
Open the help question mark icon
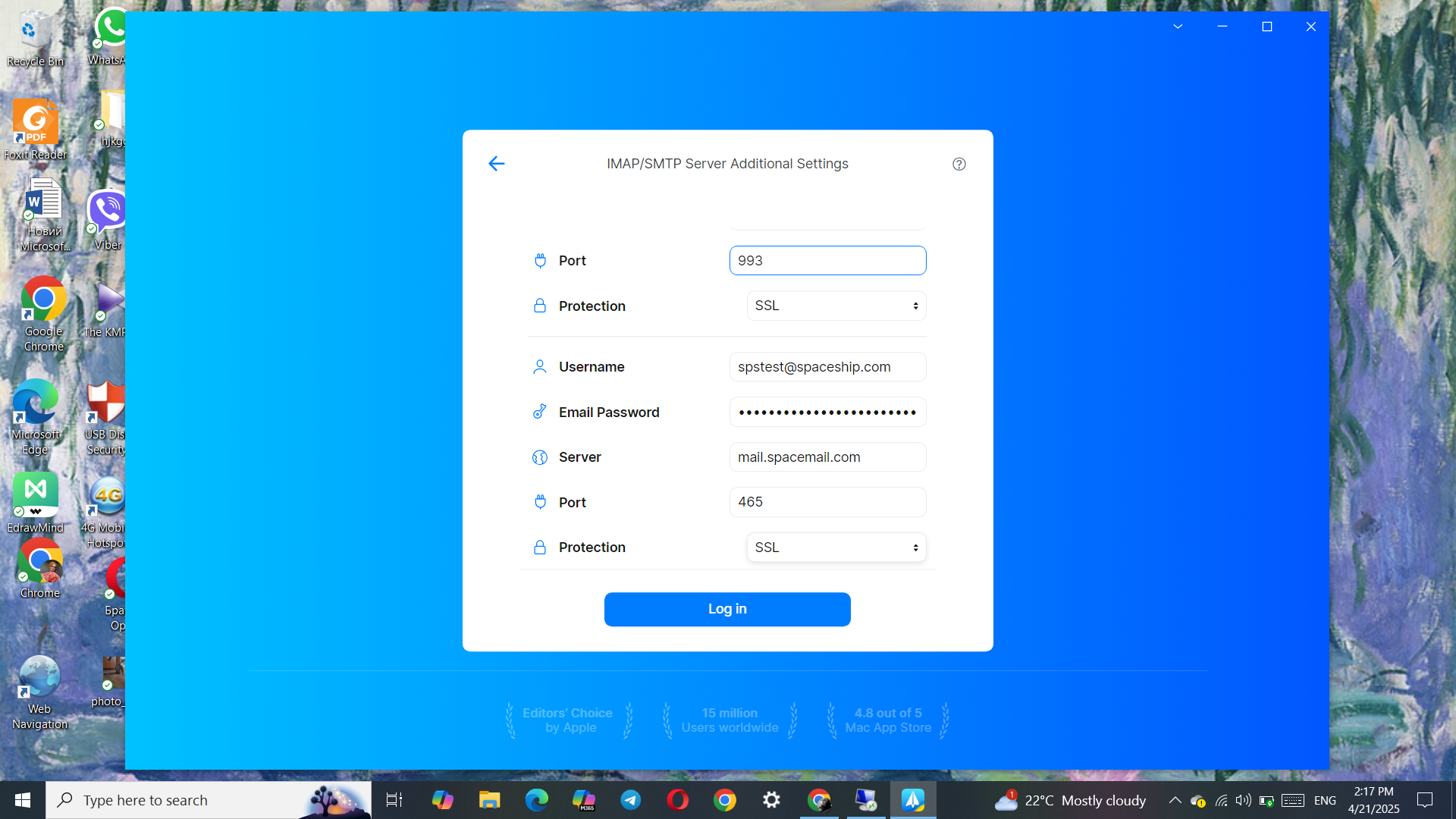click(959, 164)
